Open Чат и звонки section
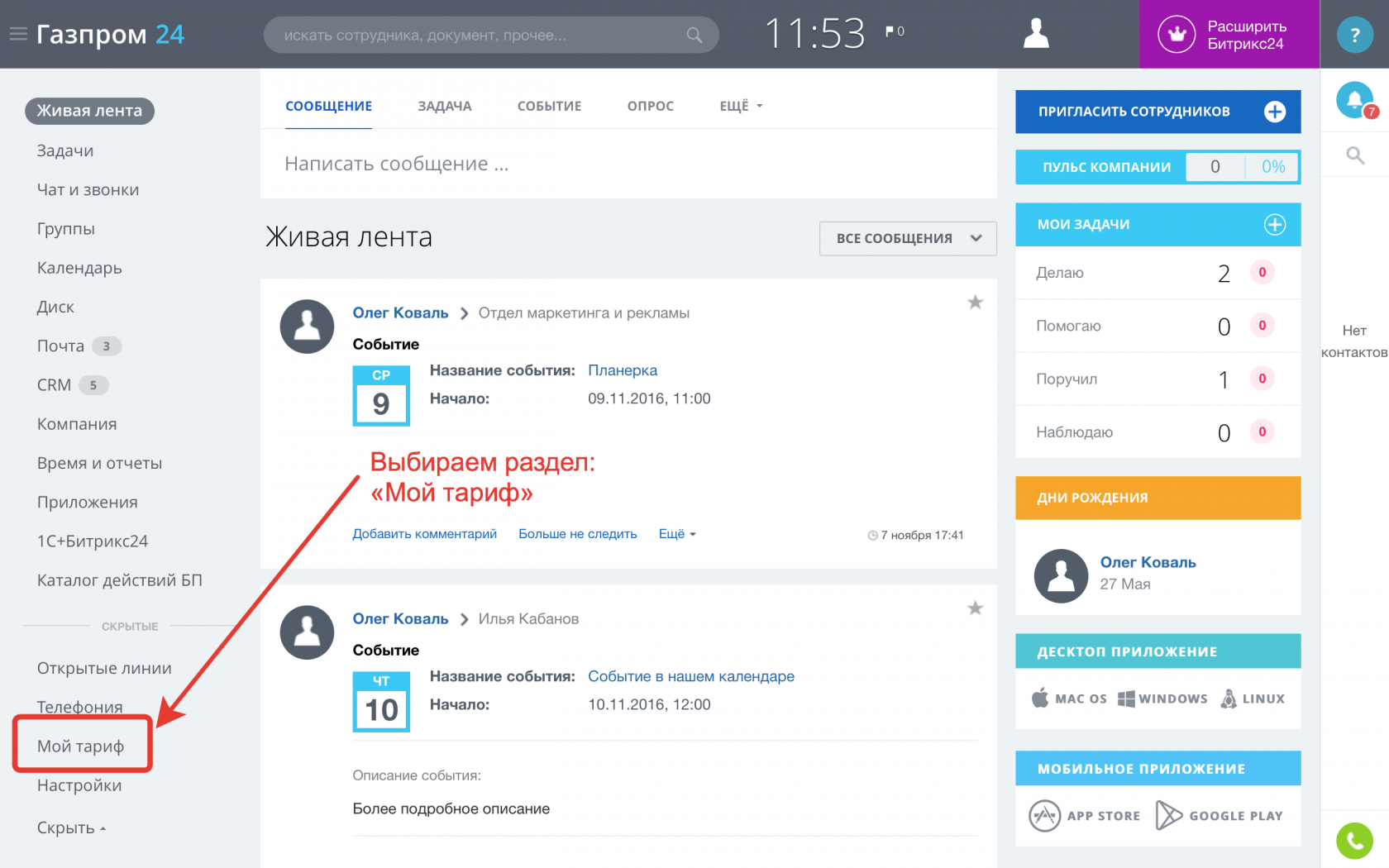The image size is (1389, 868). (x=88, y=189)
